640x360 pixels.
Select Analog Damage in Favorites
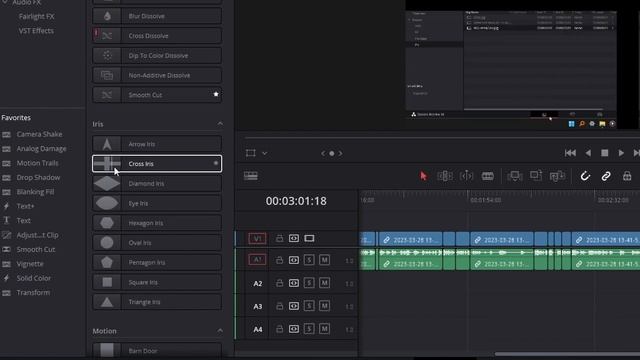41,149
